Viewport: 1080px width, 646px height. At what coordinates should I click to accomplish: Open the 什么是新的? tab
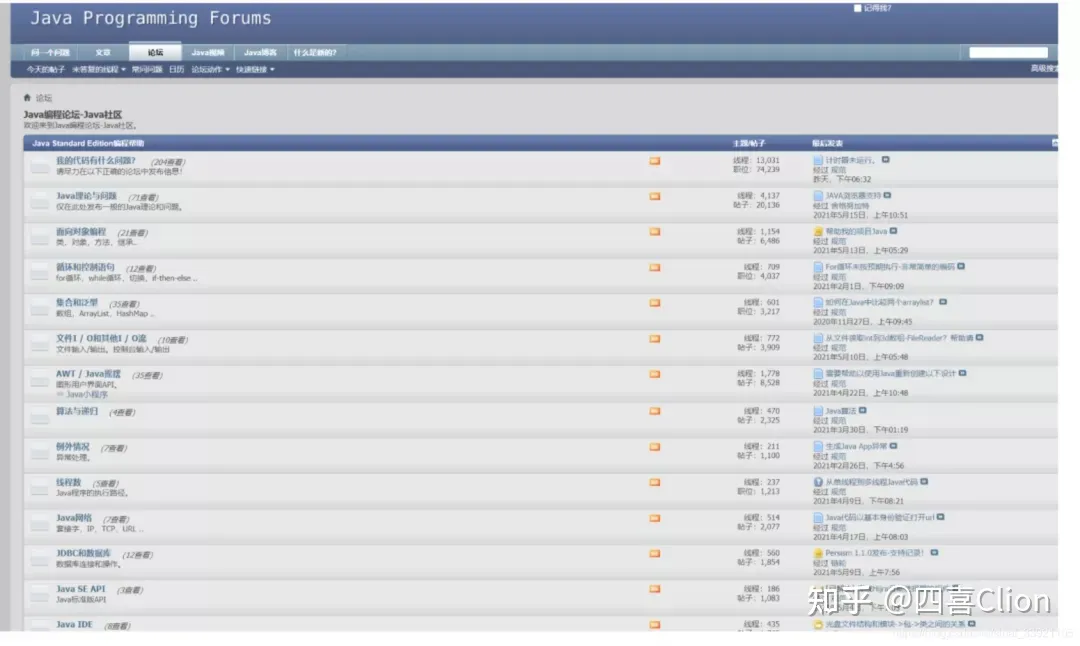(315, 52)
